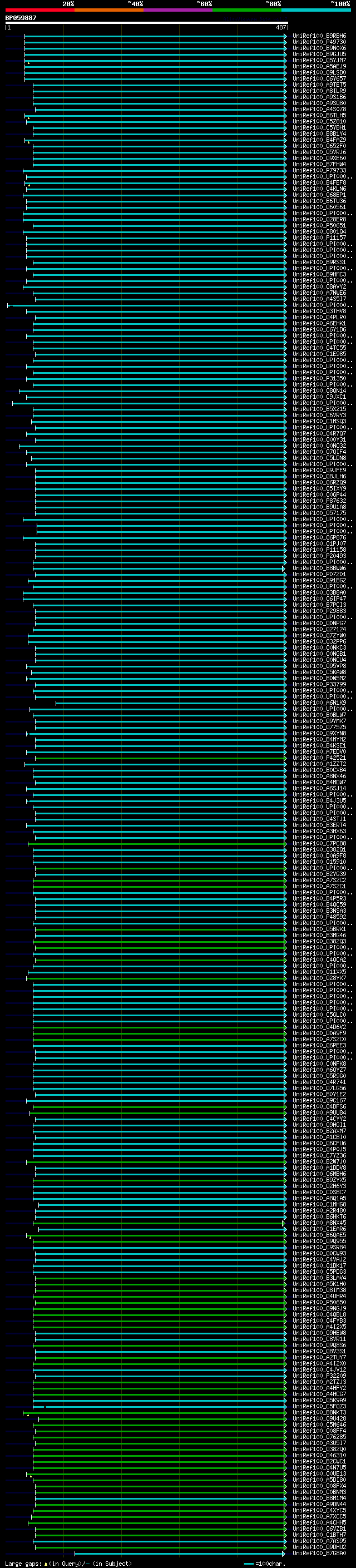Click the orange ~40% identity legend bar
This screenshot has height=1568, width=356.
(x=109, y=10)
